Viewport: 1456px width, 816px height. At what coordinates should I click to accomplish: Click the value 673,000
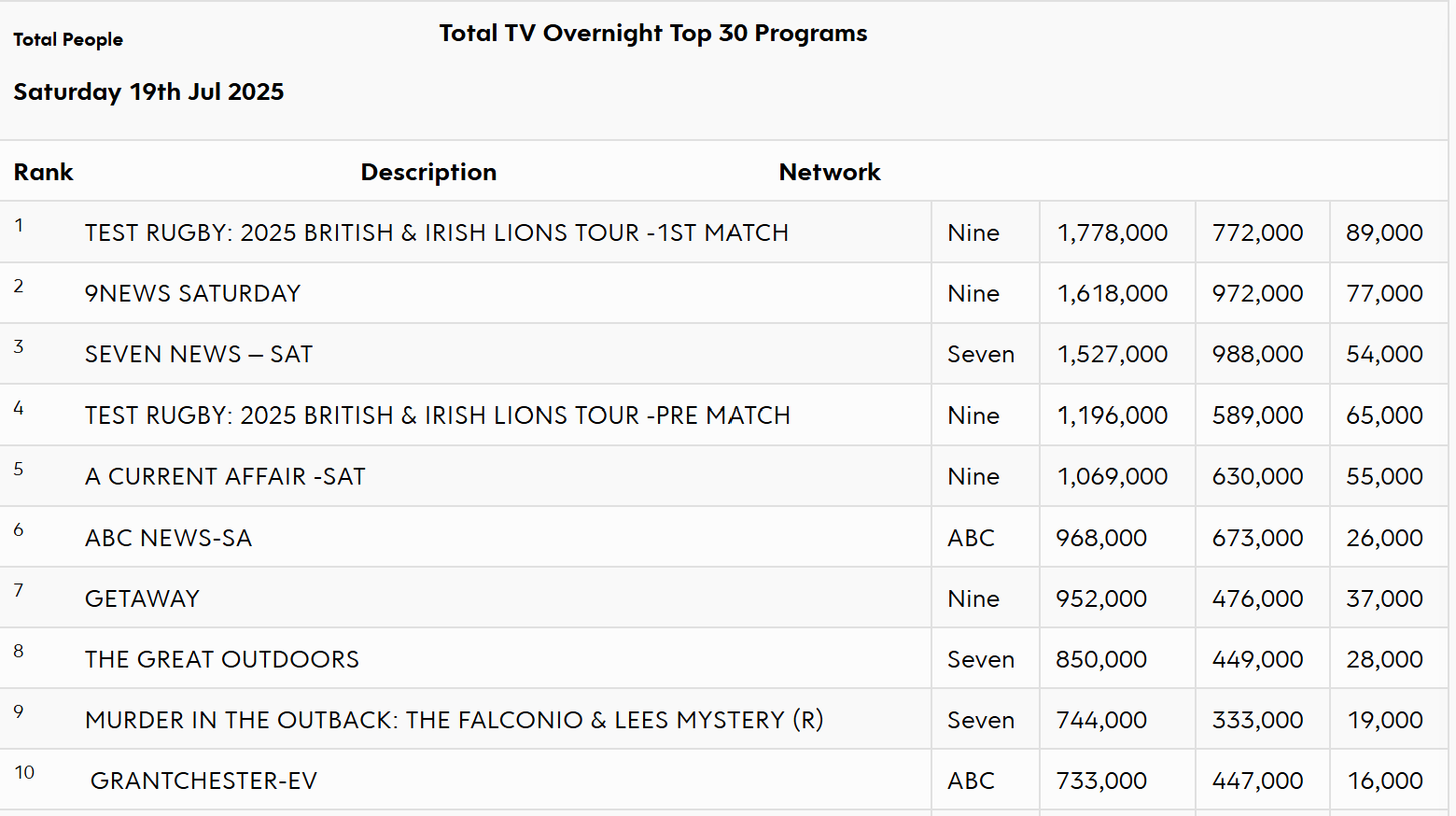click(x=1257, y=538)
